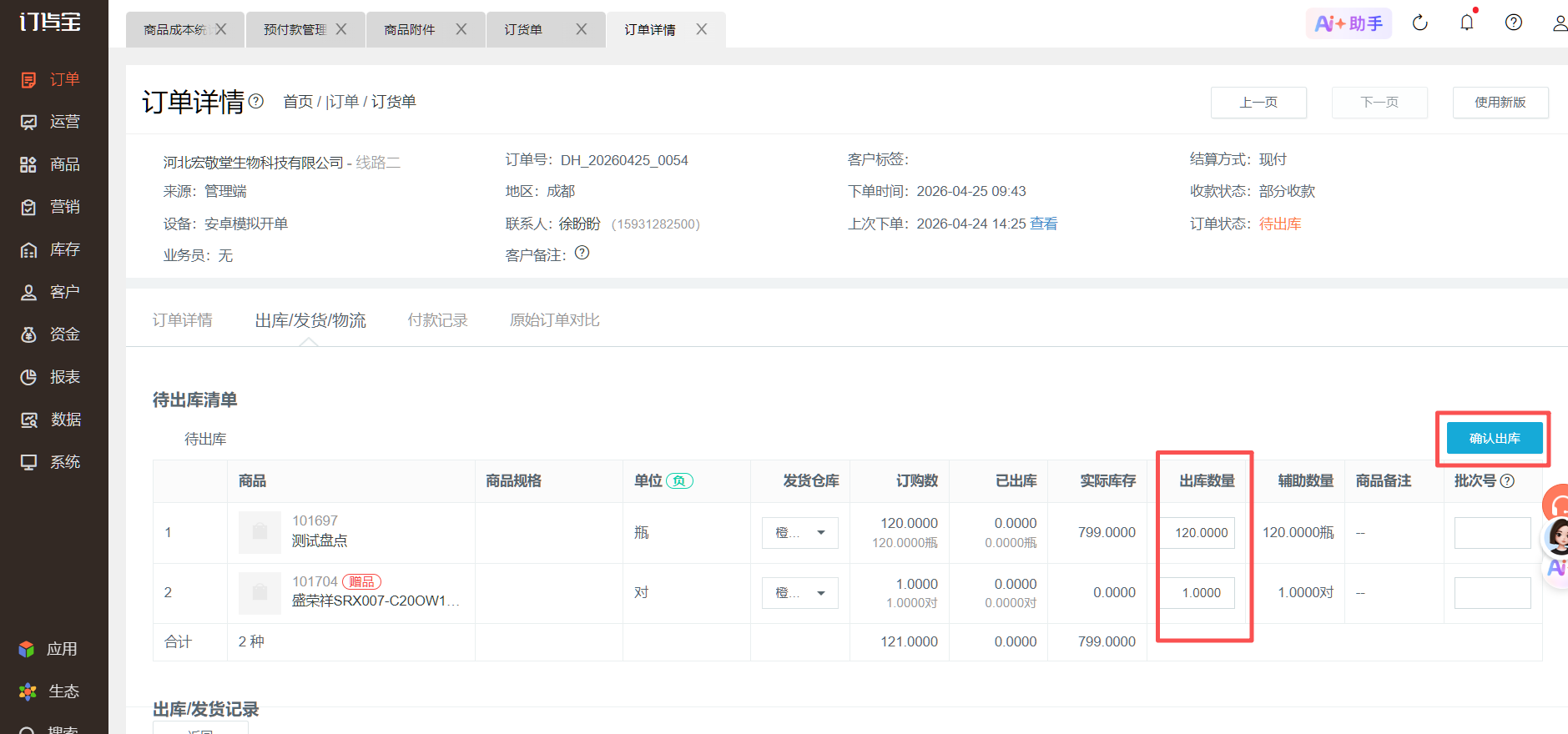
Task: Expand warehouse dropdown for 测试盘点 row
Action: pos(800,533)
